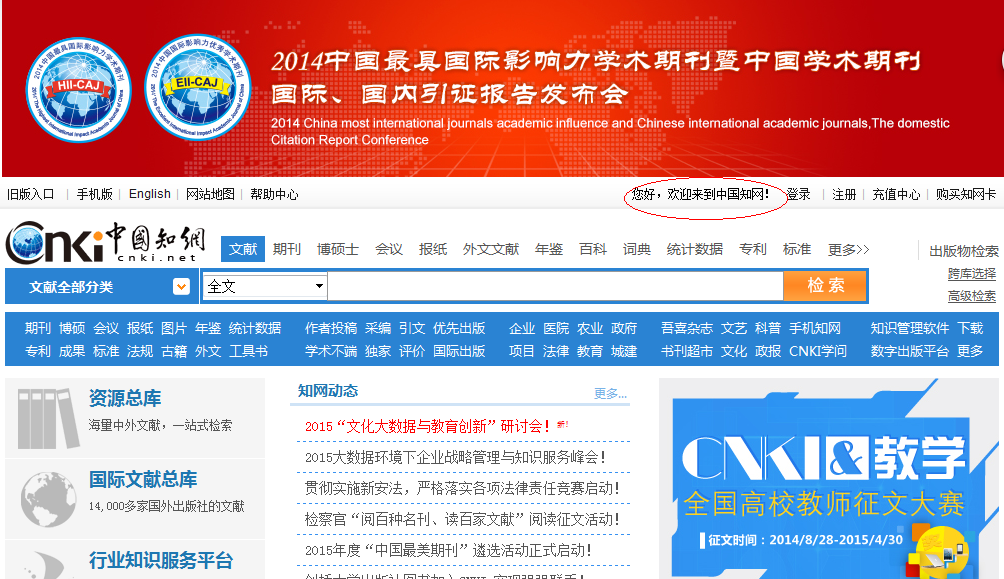Open 手机知网 link
1004x579 pixels.
(x=814, y=329)
